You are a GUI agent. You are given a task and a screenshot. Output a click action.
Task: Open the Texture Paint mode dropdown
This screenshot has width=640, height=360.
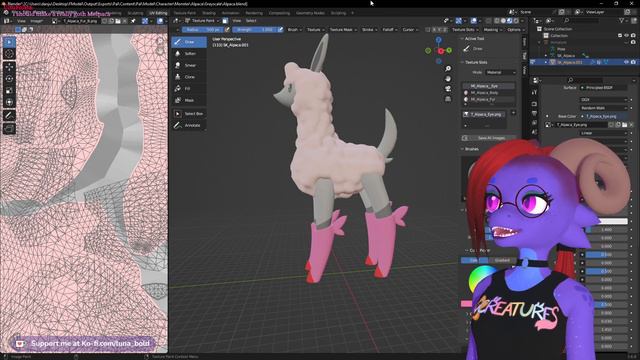click(x=203, y=20)
